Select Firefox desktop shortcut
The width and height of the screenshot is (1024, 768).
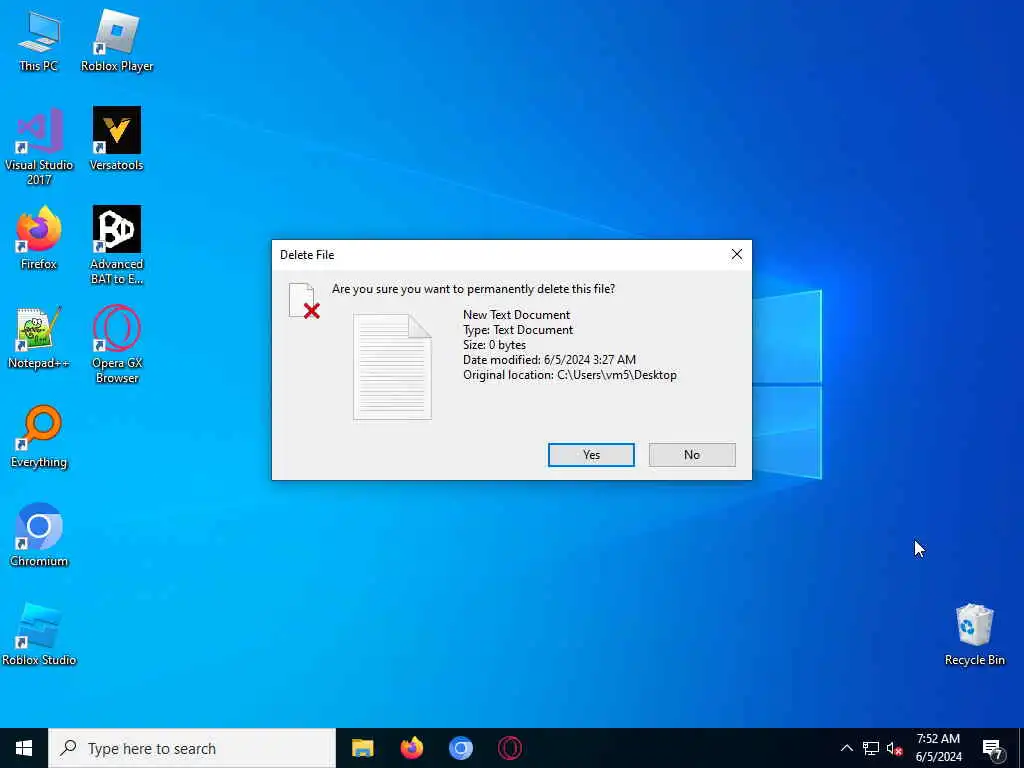point(39,238)
